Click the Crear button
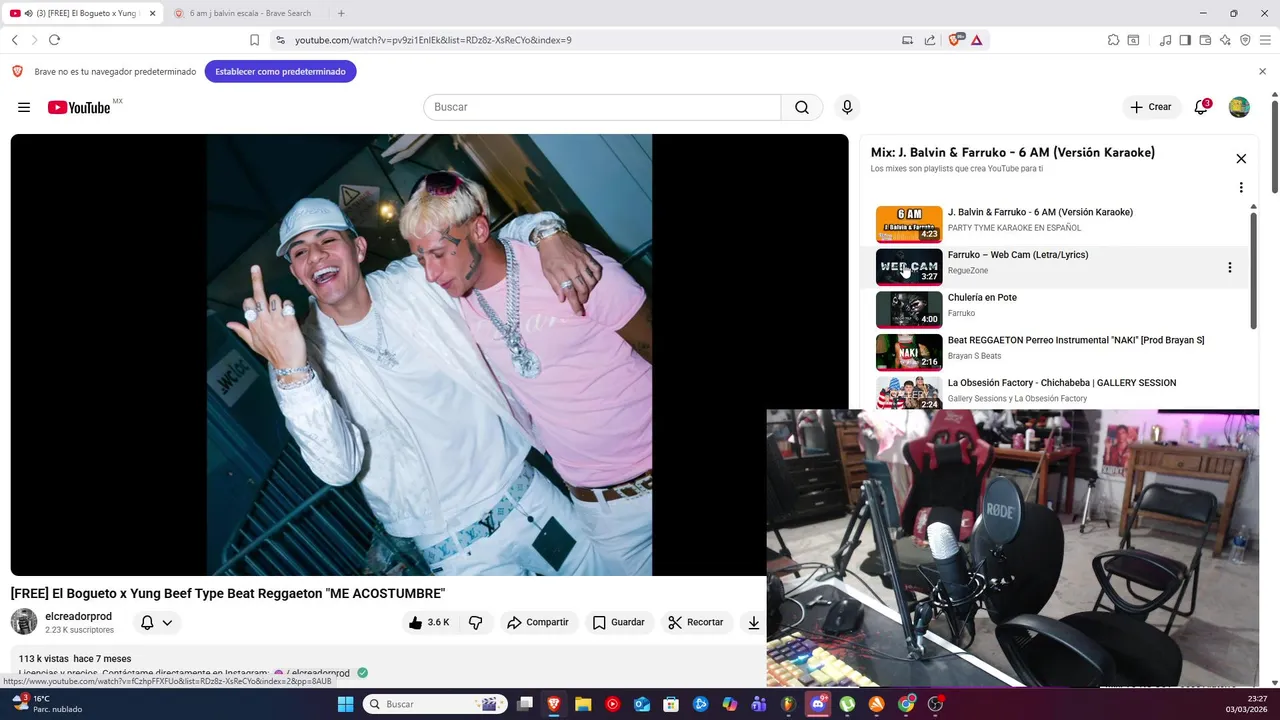 1151,107
